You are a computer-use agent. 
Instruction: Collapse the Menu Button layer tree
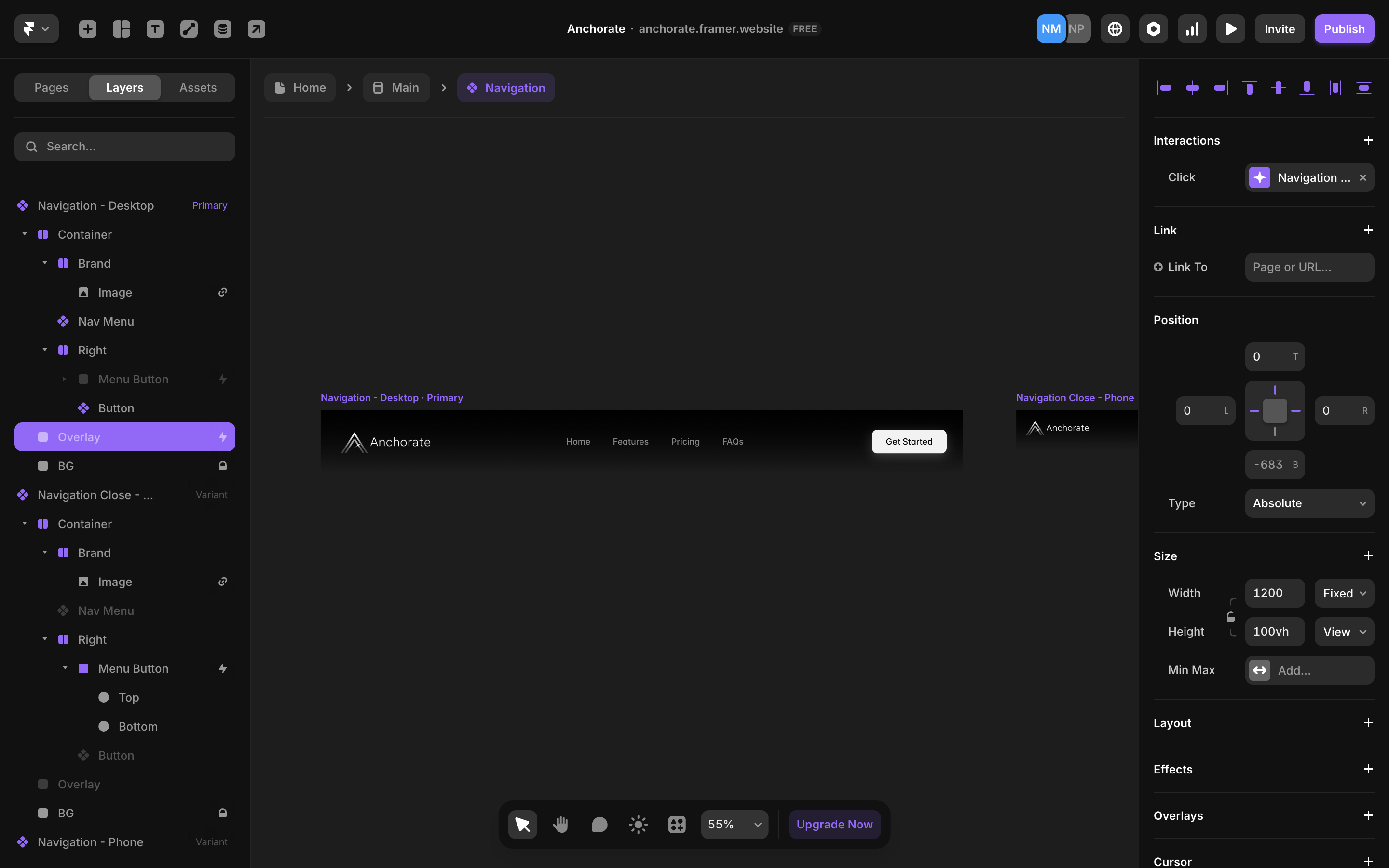(65, 668)
